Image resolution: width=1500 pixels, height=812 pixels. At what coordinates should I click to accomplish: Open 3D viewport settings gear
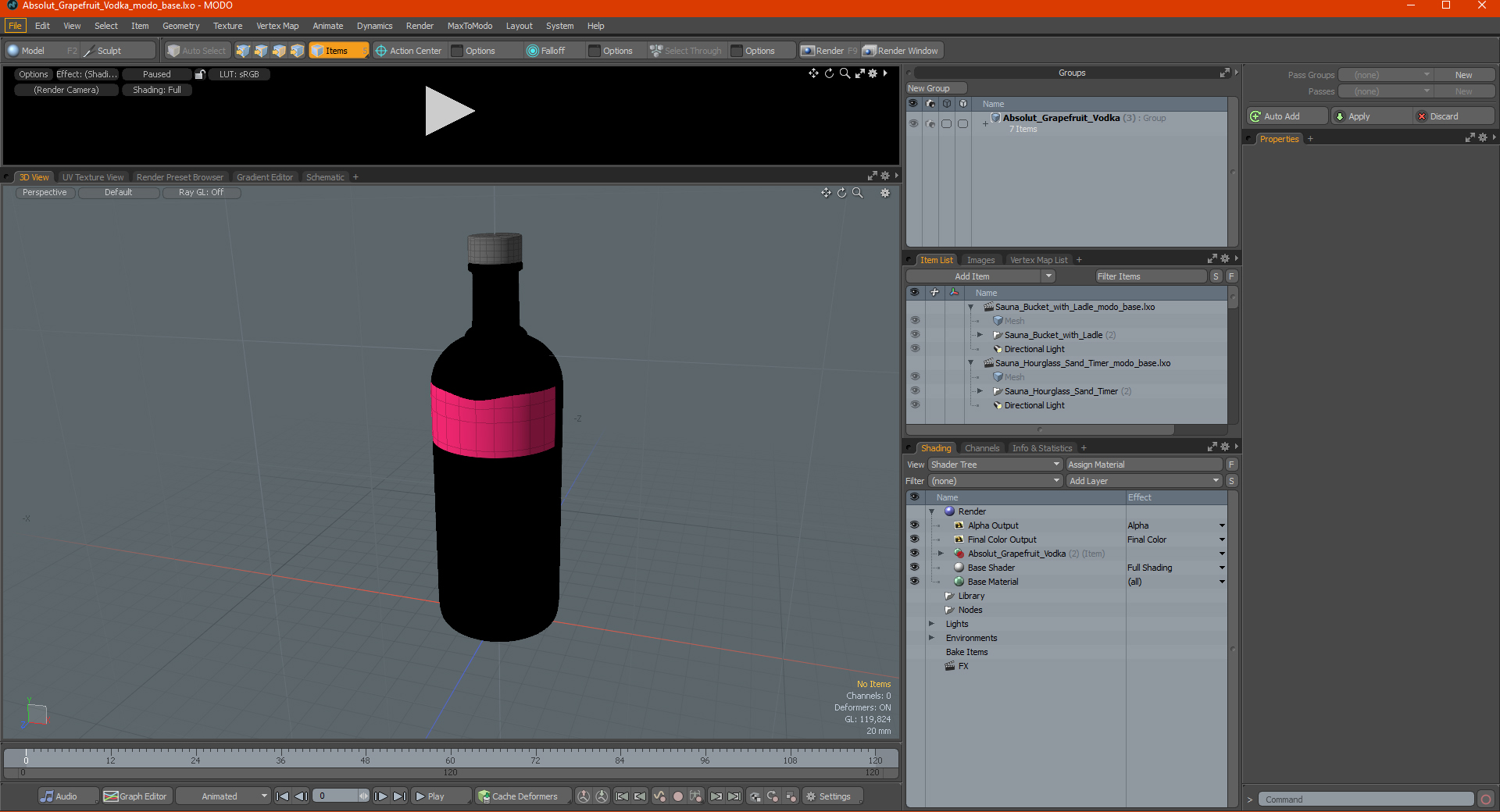885,193
